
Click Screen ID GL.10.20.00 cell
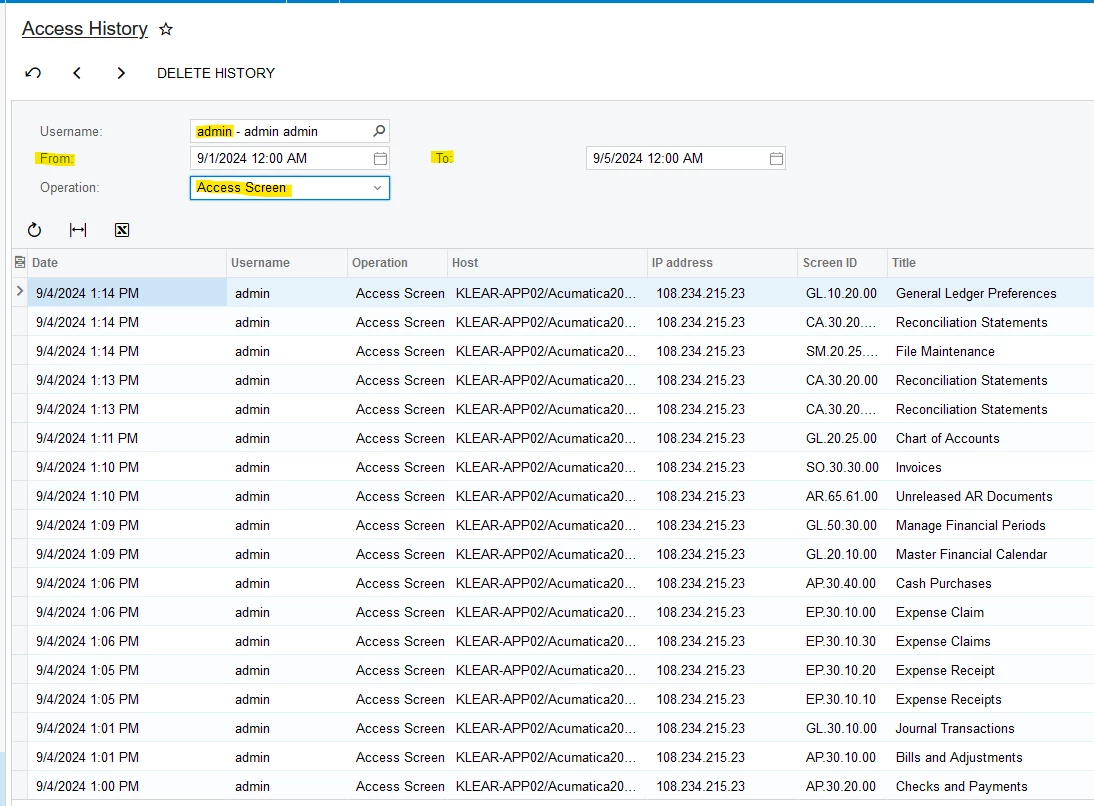click(x=841, y=293)
